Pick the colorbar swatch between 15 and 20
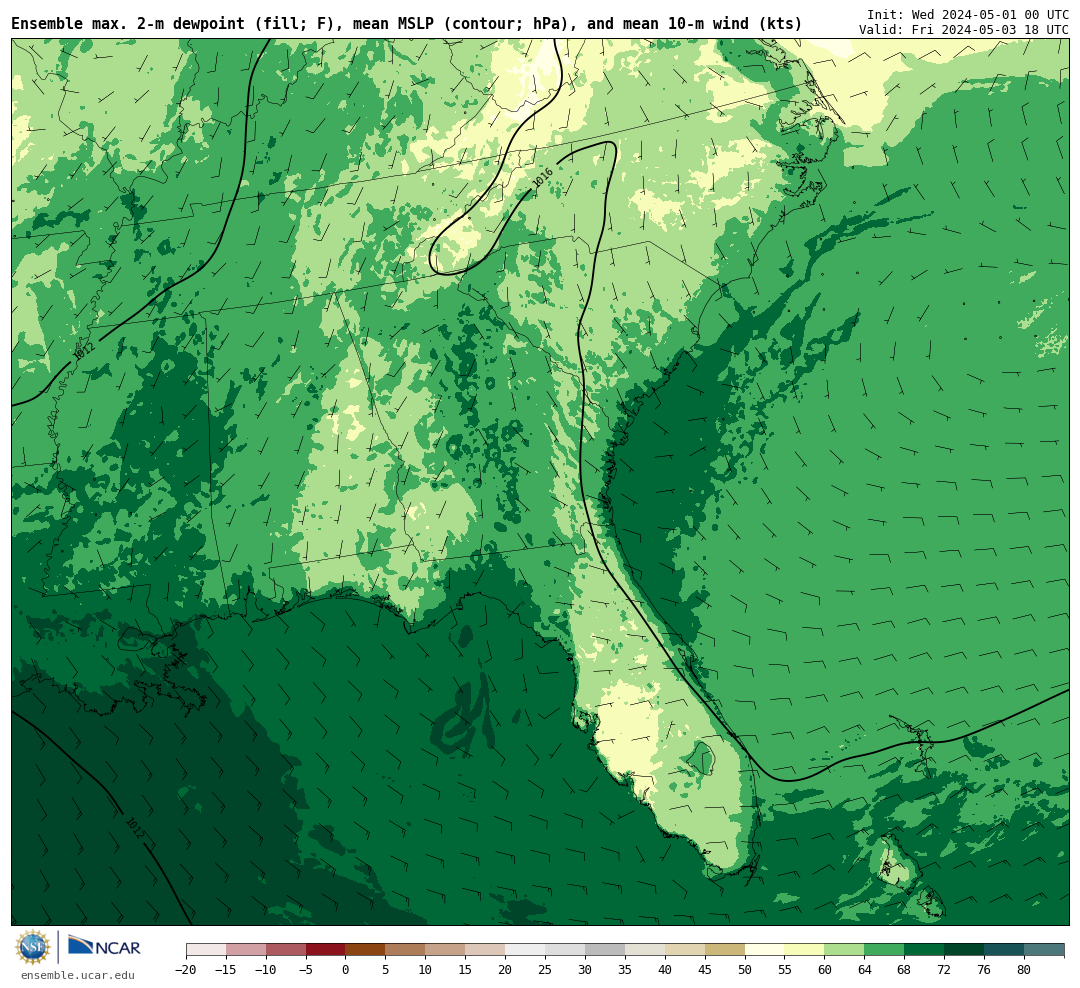1080x988 pixels. [x=486, y=950]
